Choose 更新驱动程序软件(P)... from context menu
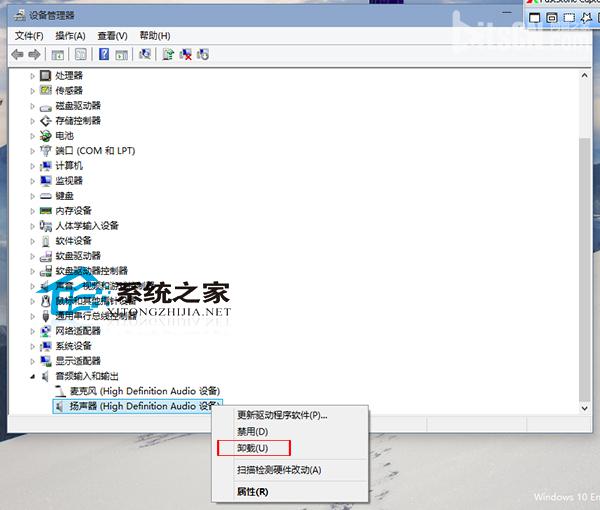 coord(282,415)
